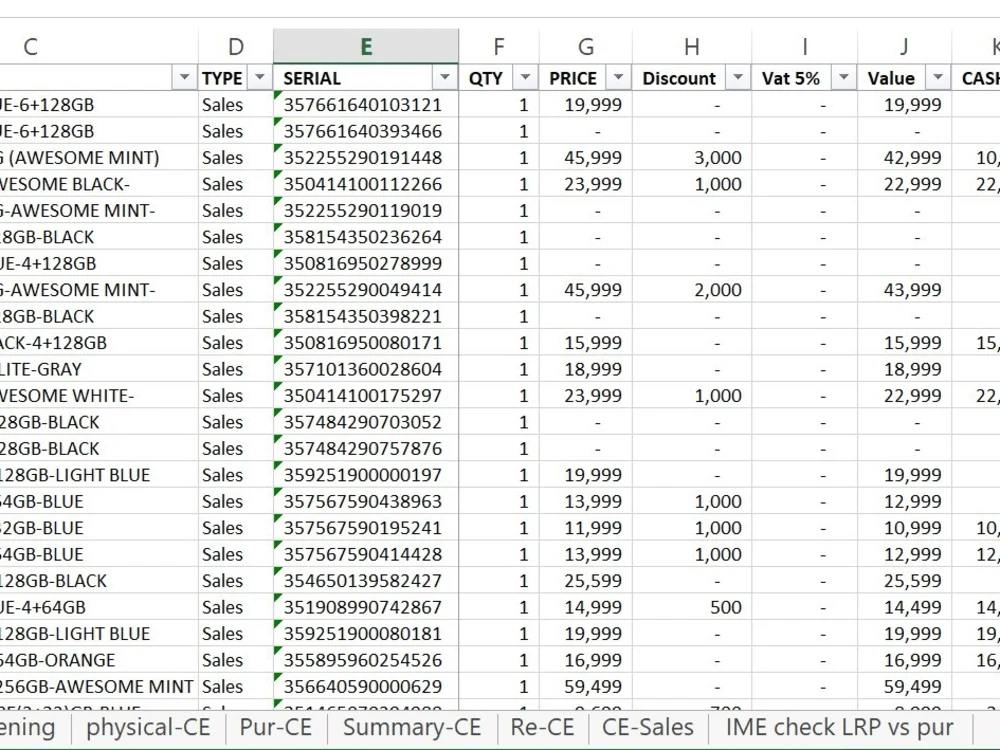Image resolution: width=1000 pixels, height=750 pixels.
Task: Click price cell 18,999
Action: 585,369
